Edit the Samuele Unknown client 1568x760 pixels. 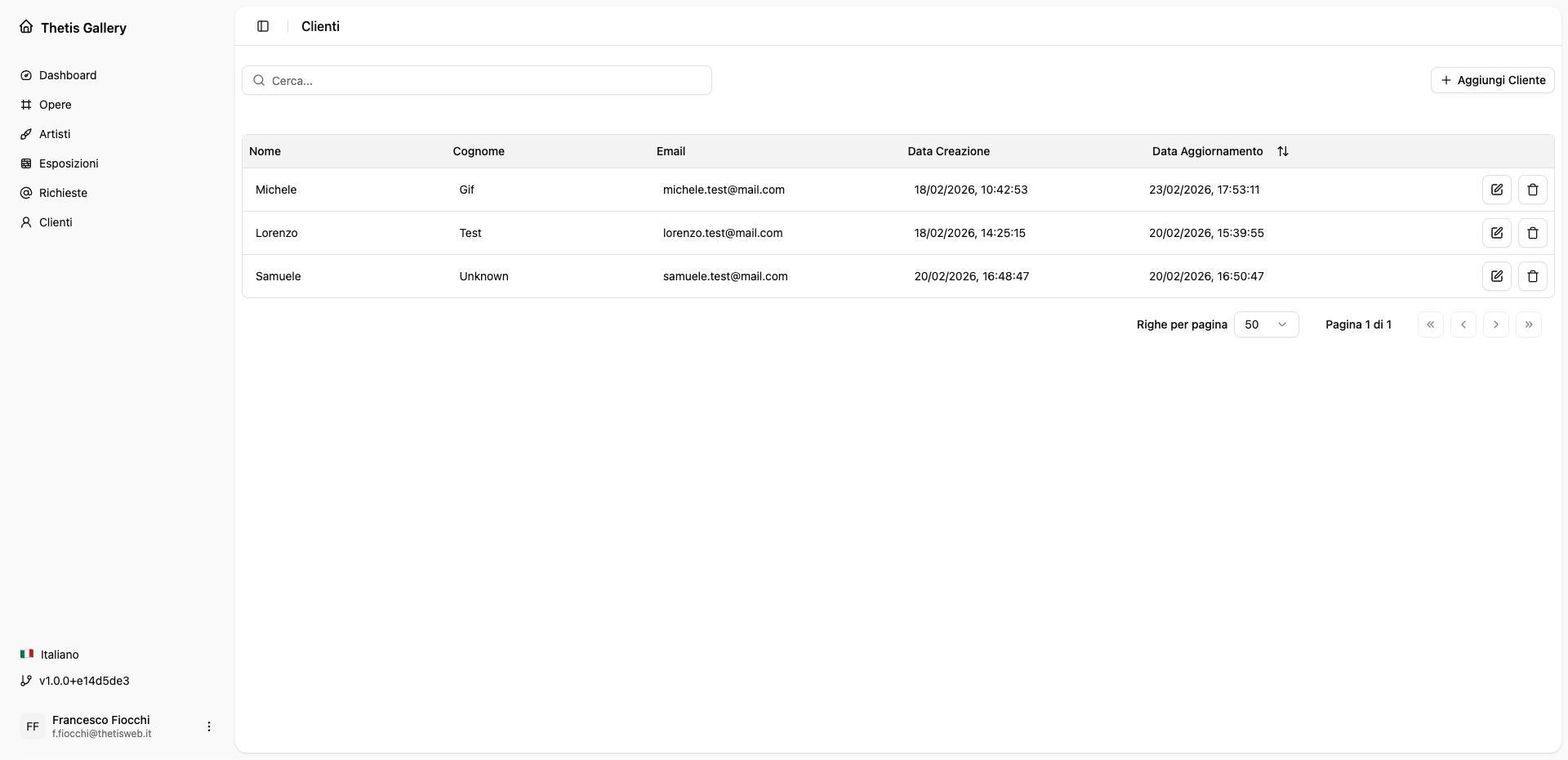(1496, 276)
